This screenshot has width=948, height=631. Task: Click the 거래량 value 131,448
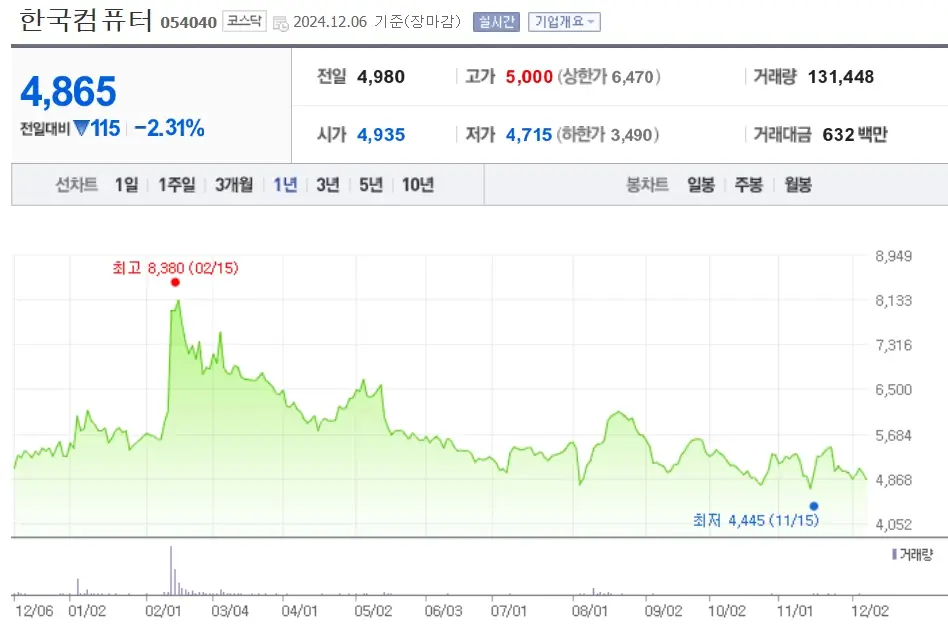(x=840, y=77)
